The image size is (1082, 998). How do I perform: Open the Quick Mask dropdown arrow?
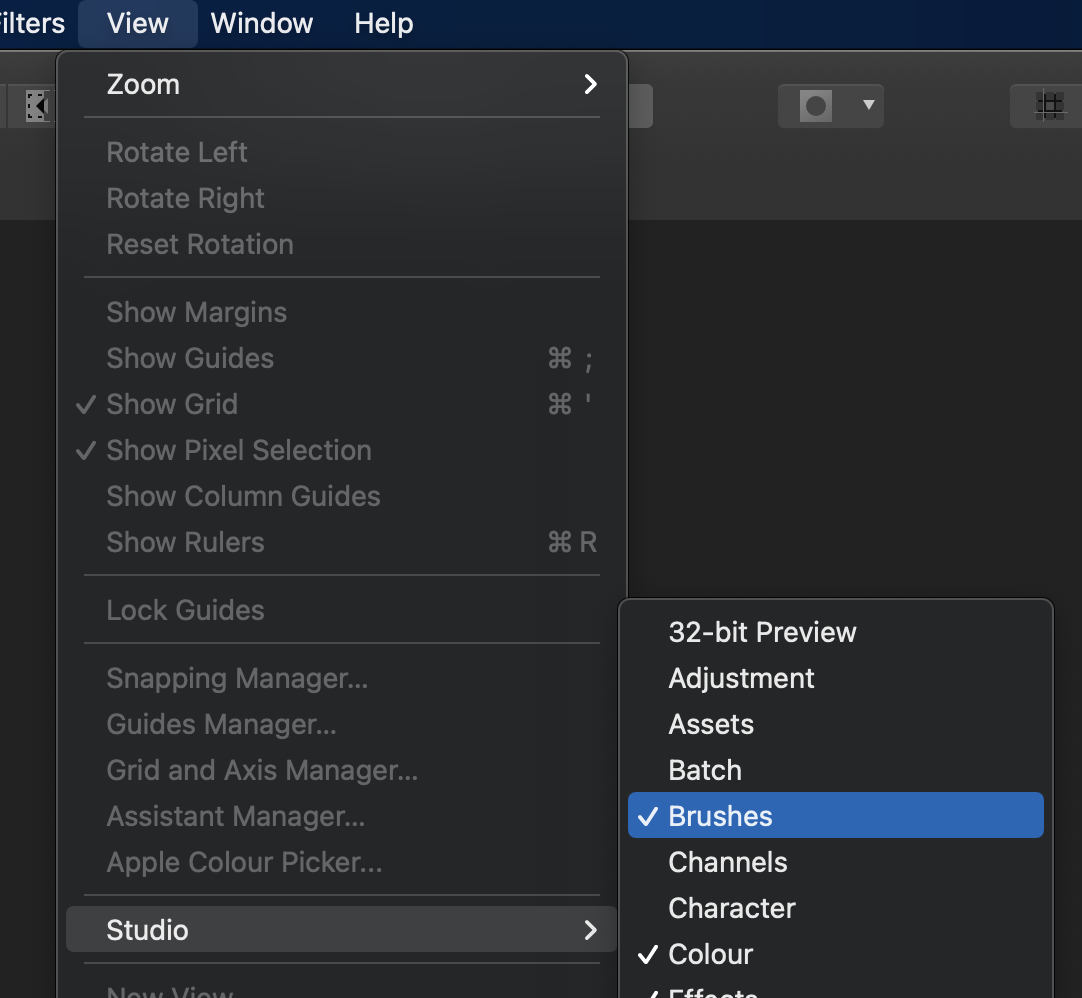point(868,106)
